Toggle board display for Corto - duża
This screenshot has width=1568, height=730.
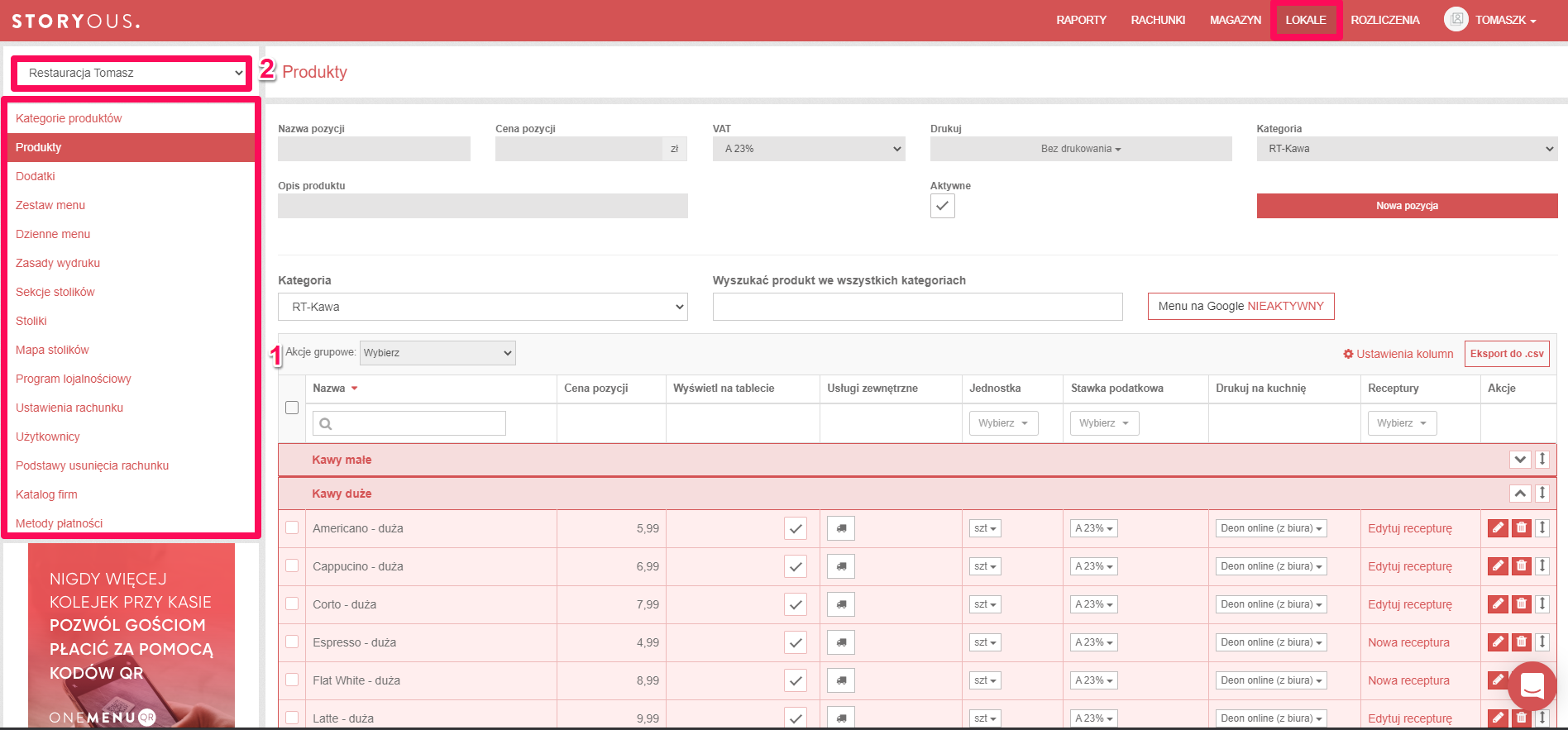796,604
